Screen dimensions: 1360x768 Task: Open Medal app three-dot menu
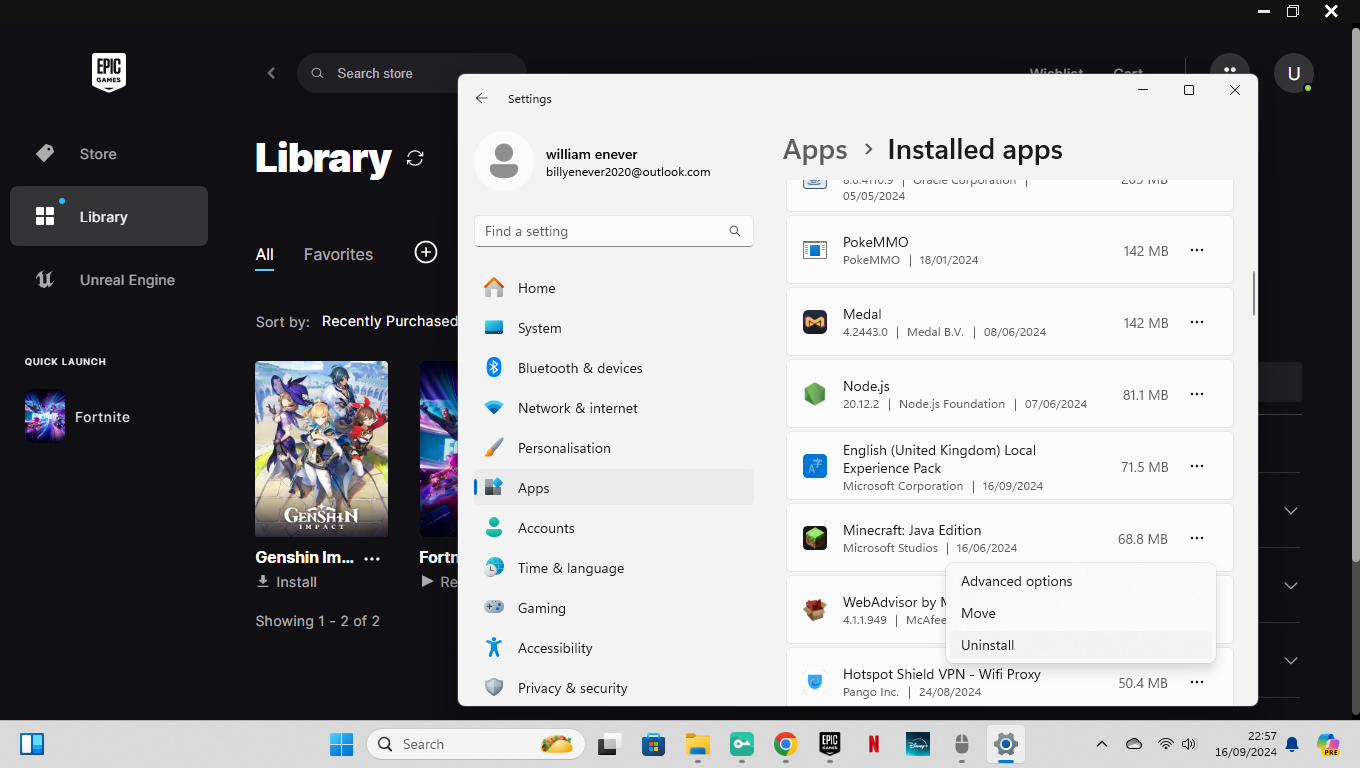click(x=1197, y=322)
